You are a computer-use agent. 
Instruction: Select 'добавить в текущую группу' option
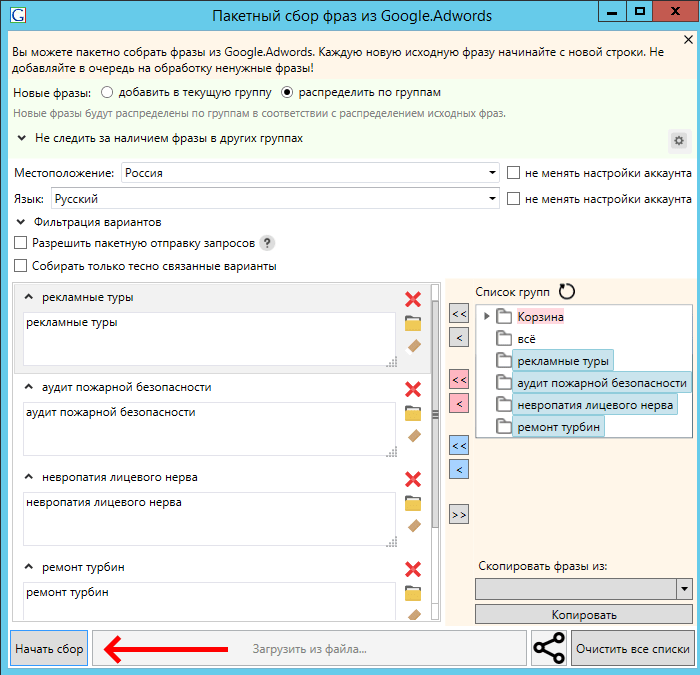click(x=107, y=92)
